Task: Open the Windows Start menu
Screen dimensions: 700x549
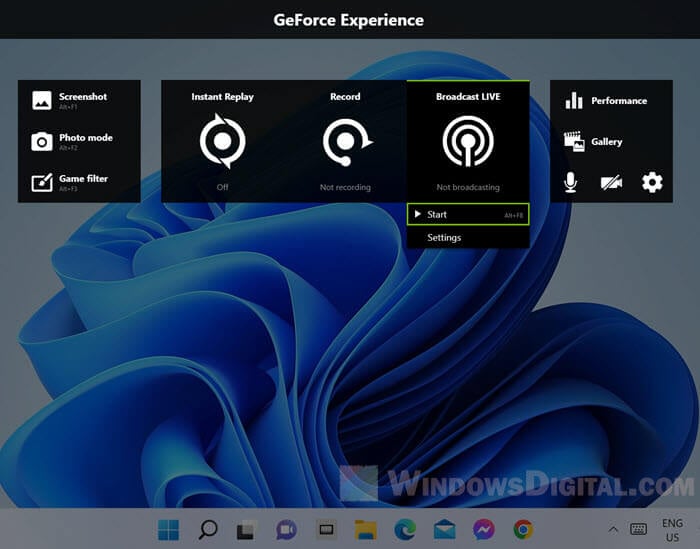Action: (x=168, y=530)
